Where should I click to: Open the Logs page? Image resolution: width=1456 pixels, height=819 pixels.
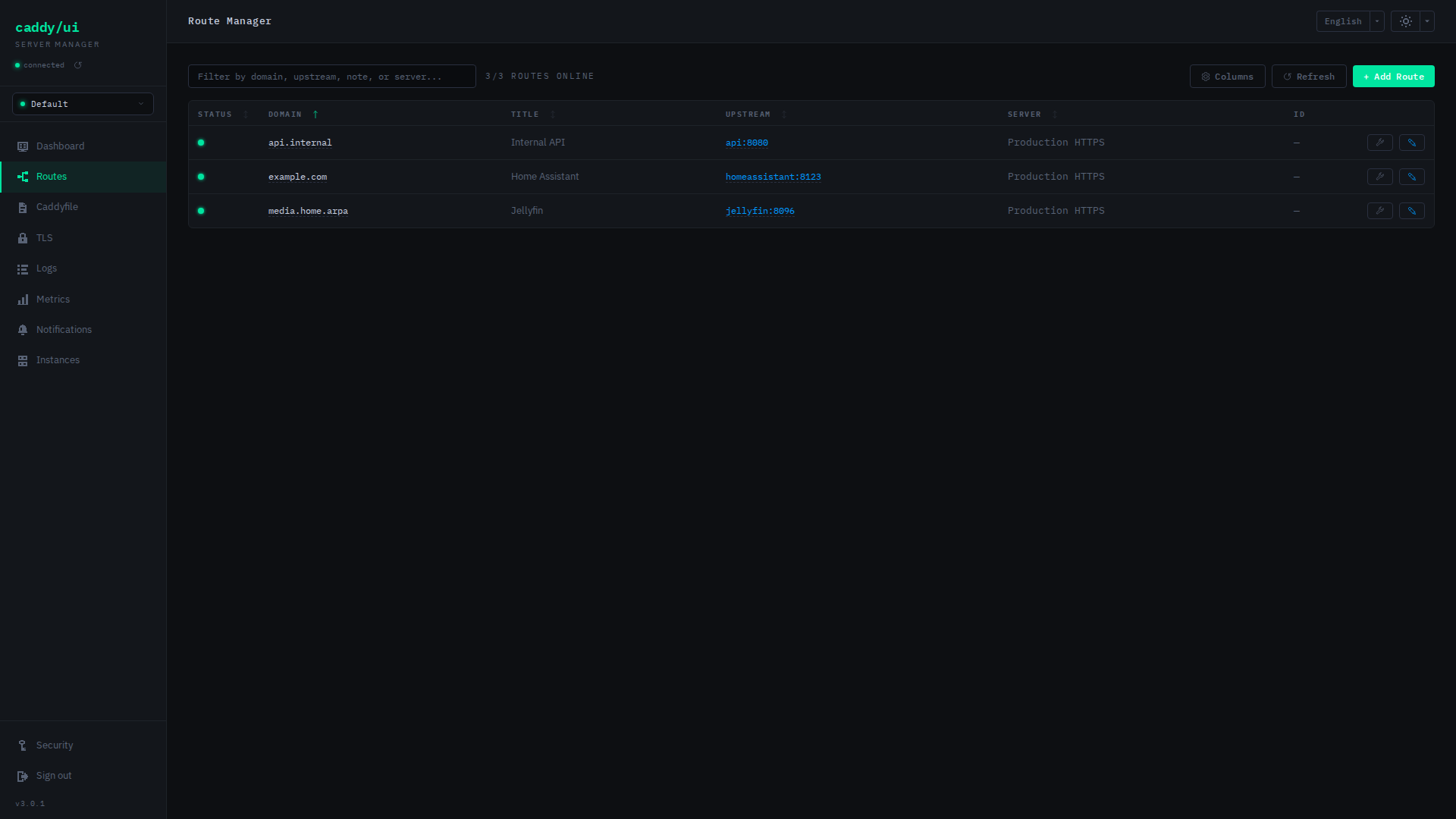pos(83,268)
